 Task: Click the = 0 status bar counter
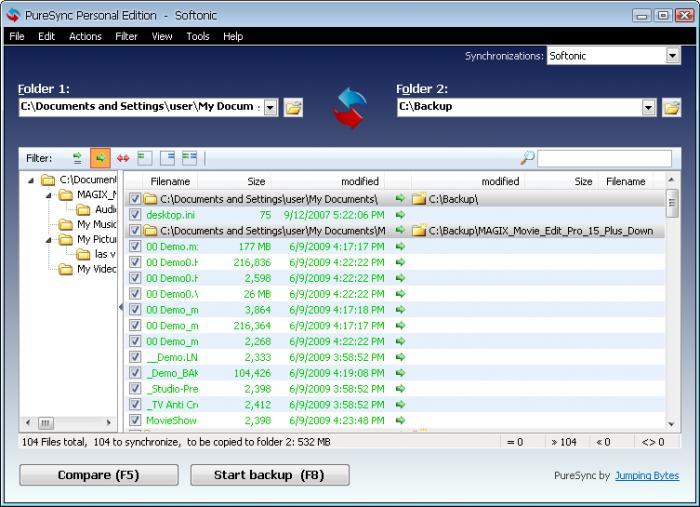pyautogui.click(x=515, y=442)
